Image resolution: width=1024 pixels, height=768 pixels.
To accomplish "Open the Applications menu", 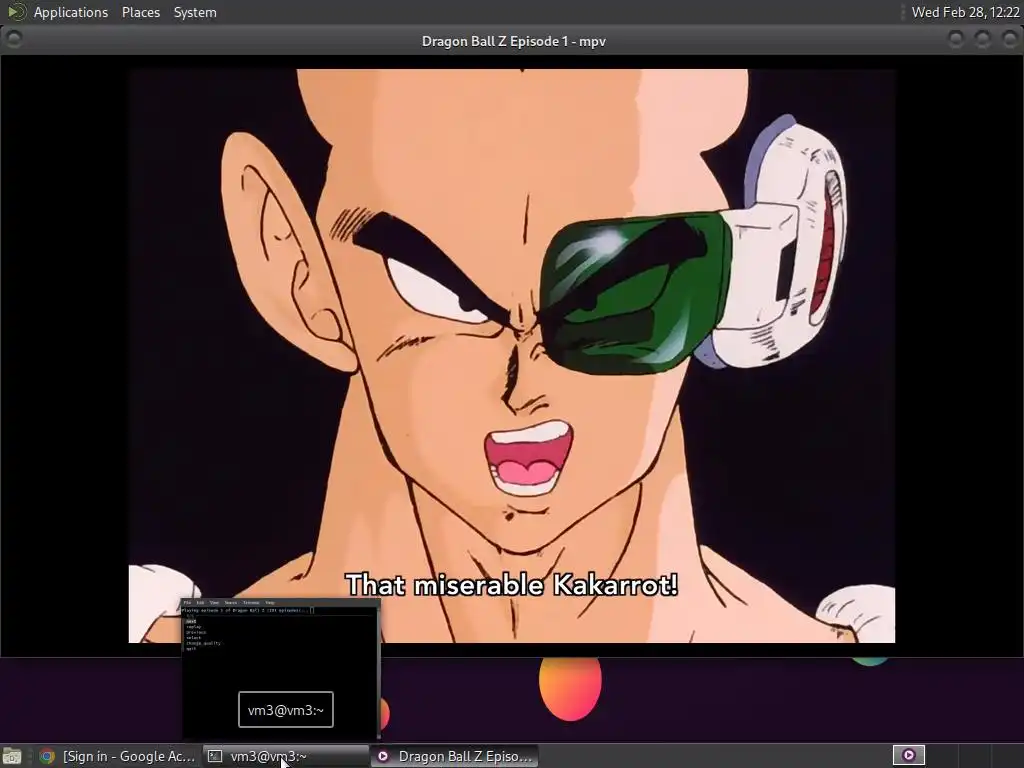I will point(71,12).
